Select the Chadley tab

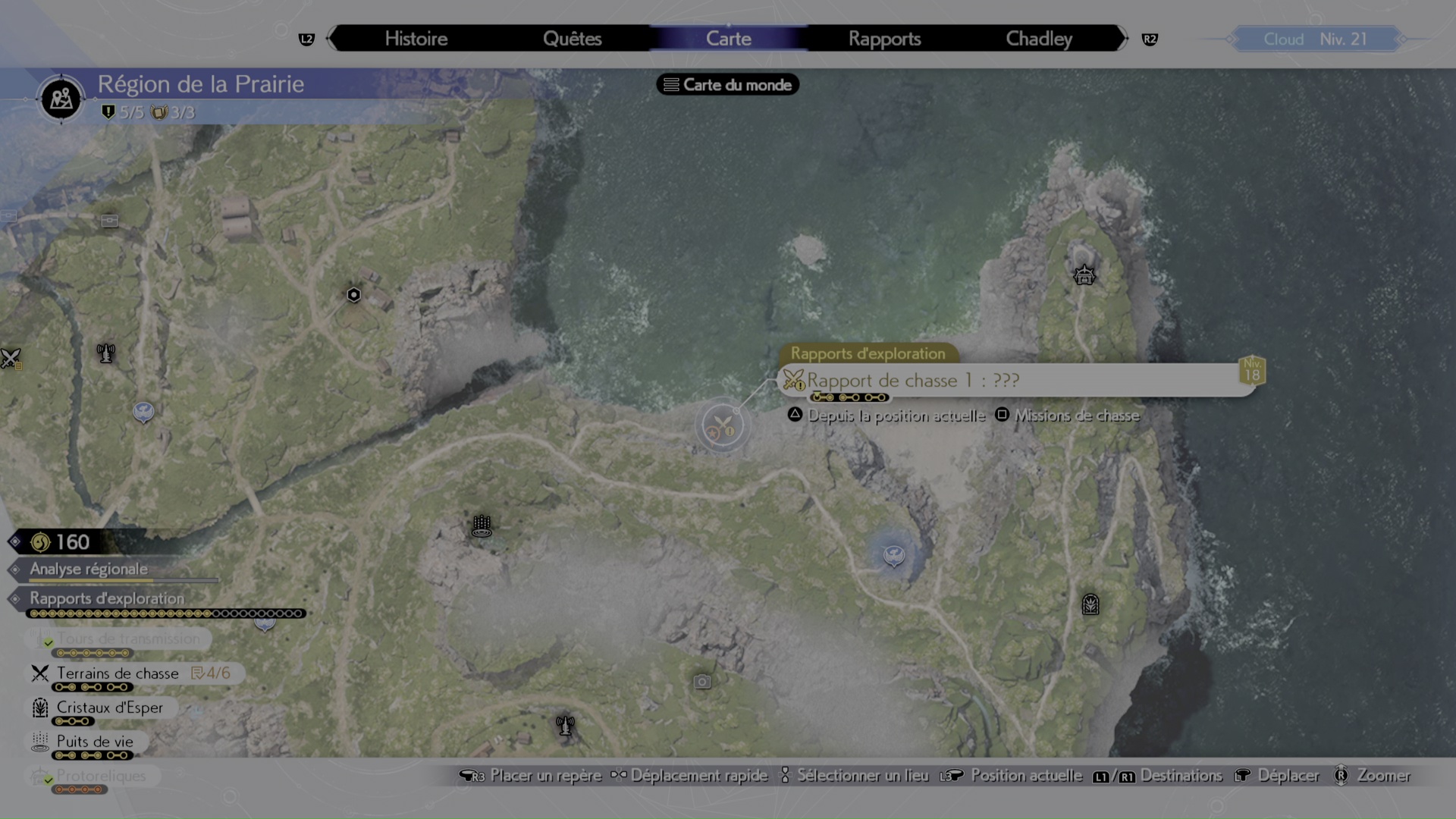click(x=1038, y=39)
